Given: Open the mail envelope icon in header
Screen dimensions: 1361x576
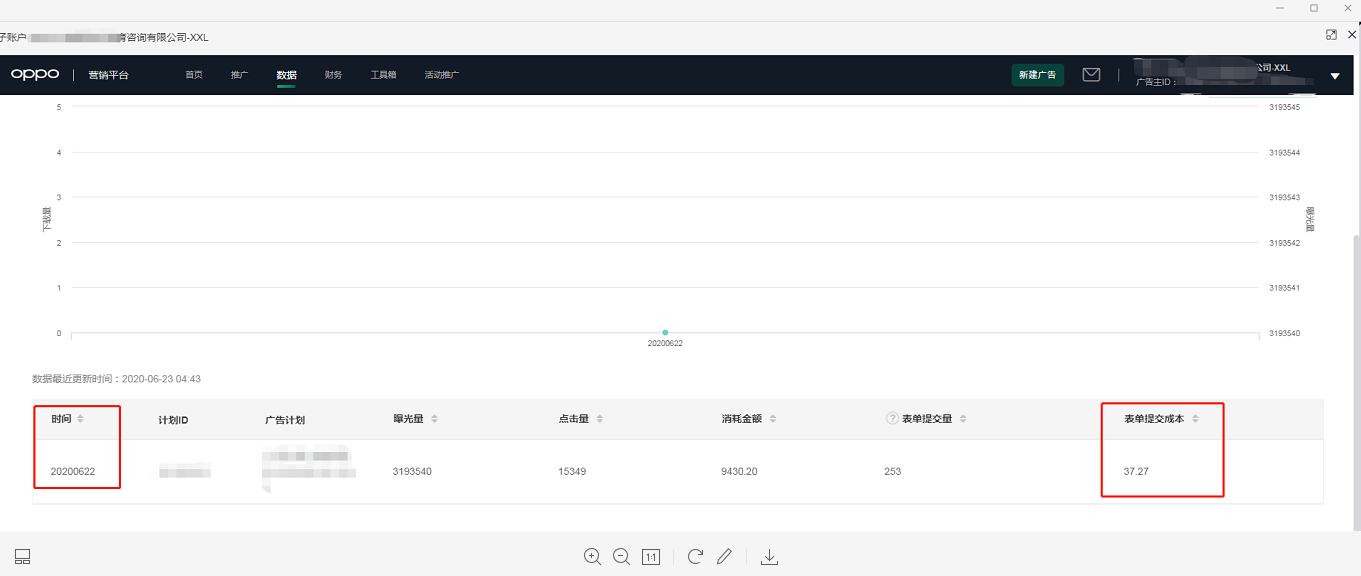Looking at the screenshot, I should (1091, 75).
